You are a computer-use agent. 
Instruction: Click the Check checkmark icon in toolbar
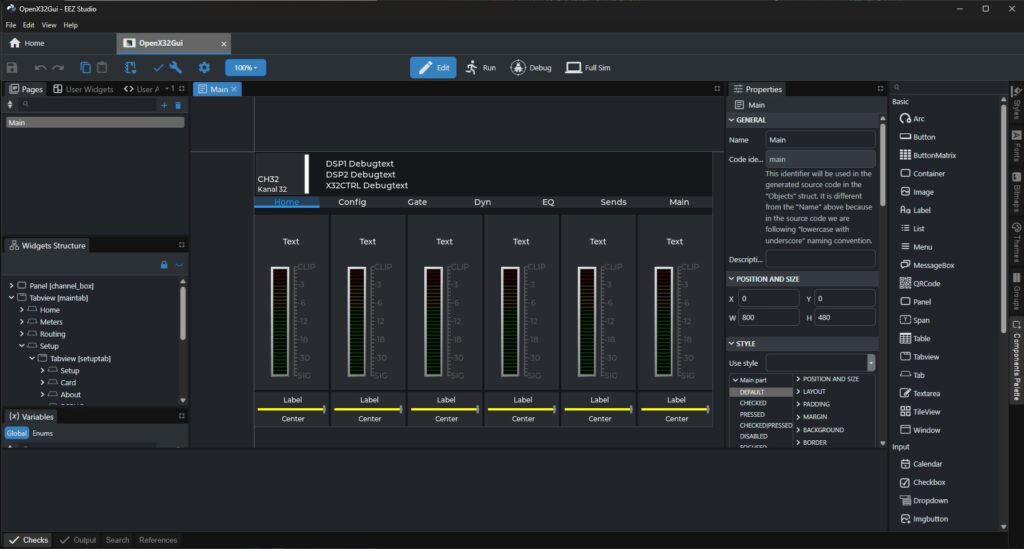coord(158,68)
